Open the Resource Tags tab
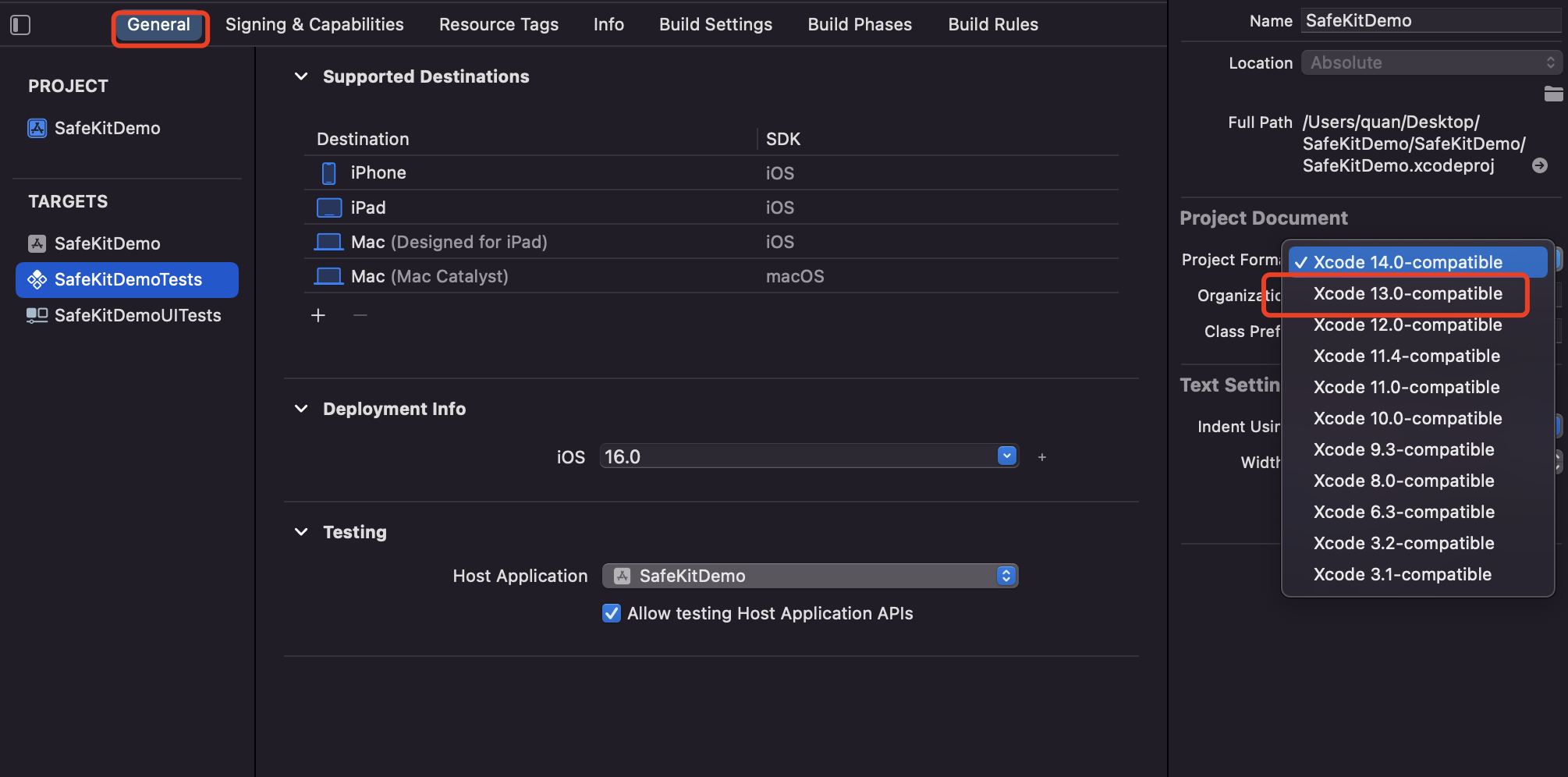The height and width of the screenshot is (777, 1568). 498,25
